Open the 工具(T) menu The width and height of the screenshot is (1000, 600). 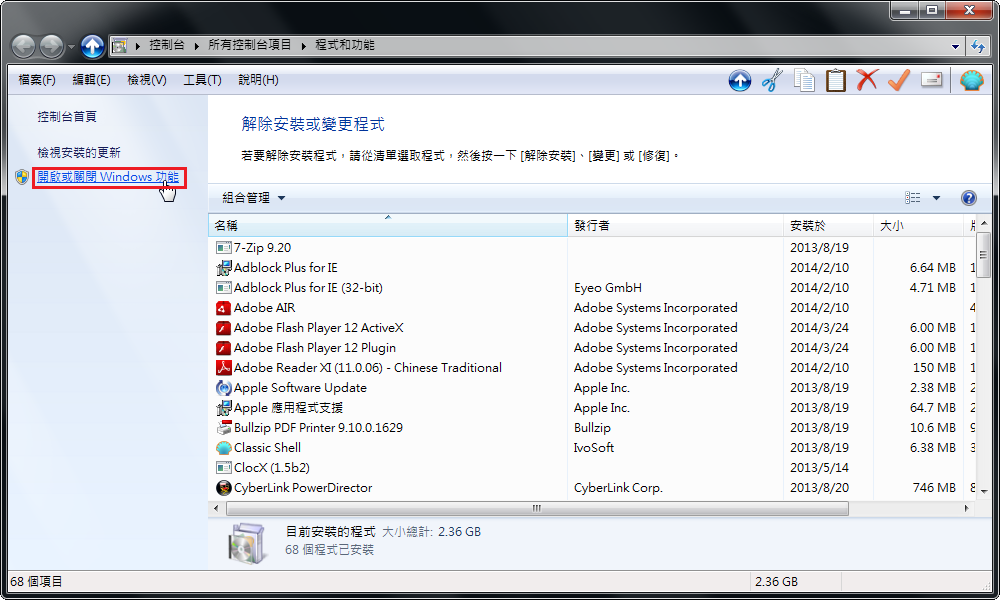202,80
